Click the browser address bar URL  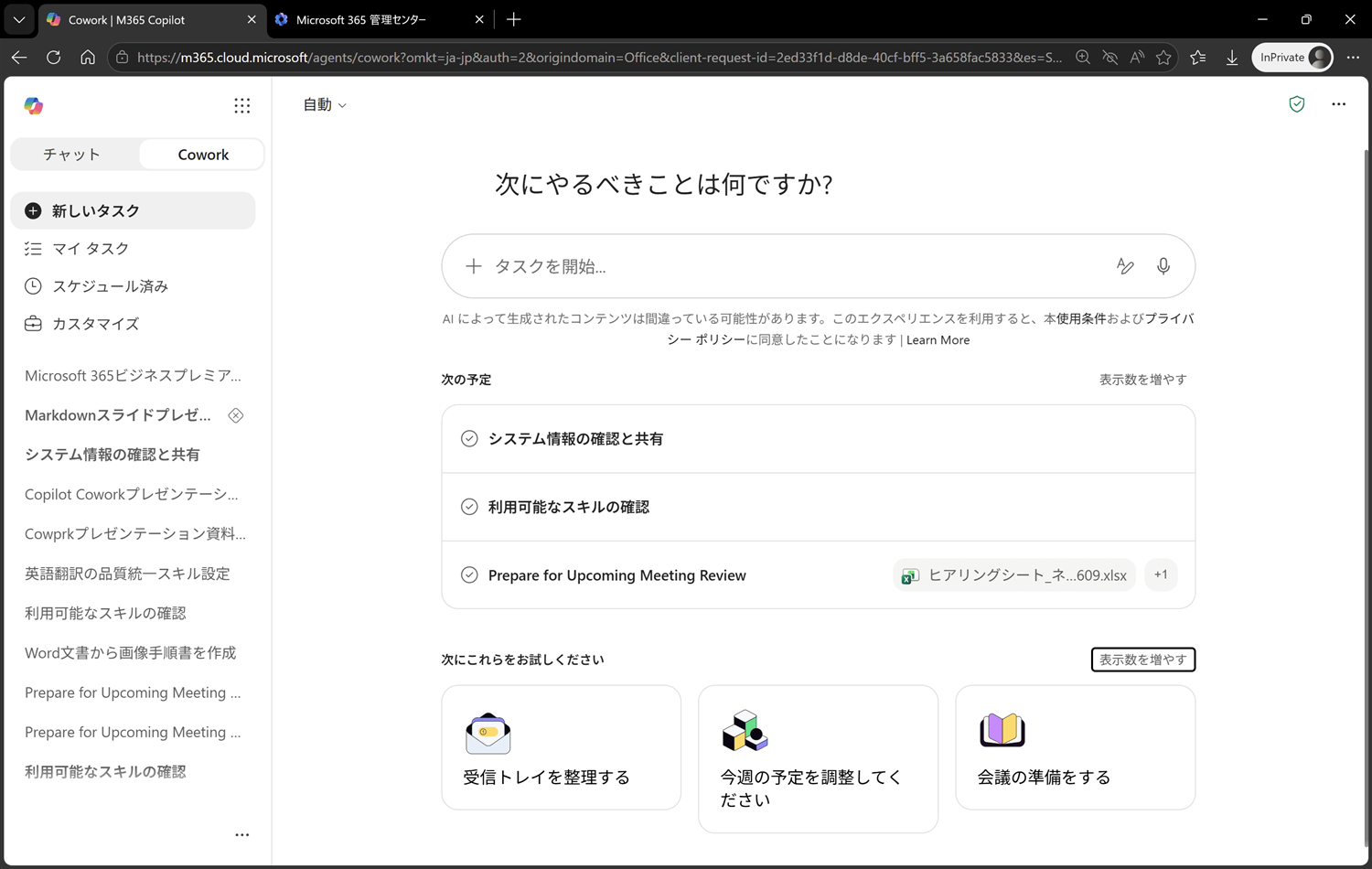pyautogui.click(x=599, y=58)
